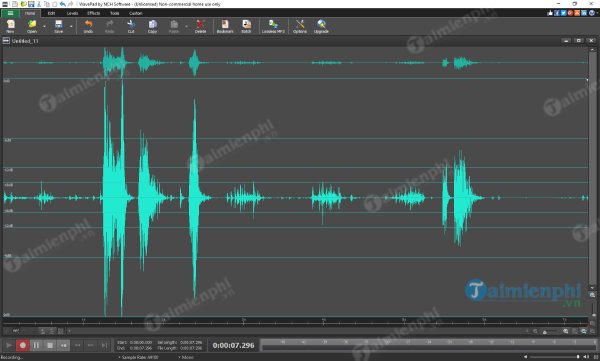The width and height of the screenshot is (600, 361).
Task: Click the horizontal waveform scrollbar
Action: pos(297,331)
